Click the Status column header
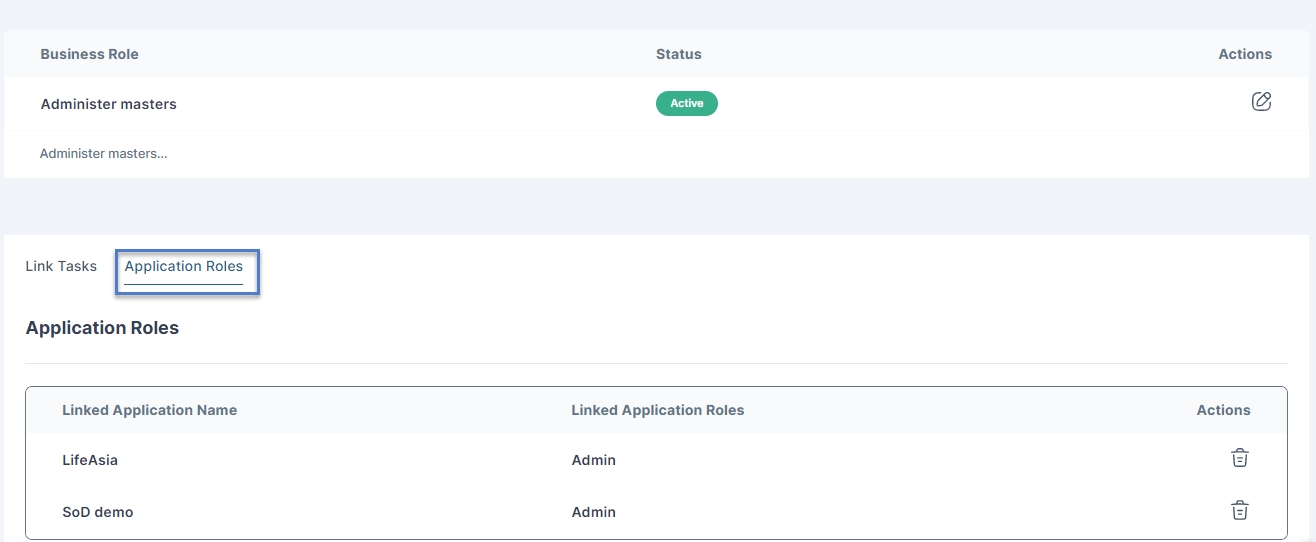 (x=678, y=54)
